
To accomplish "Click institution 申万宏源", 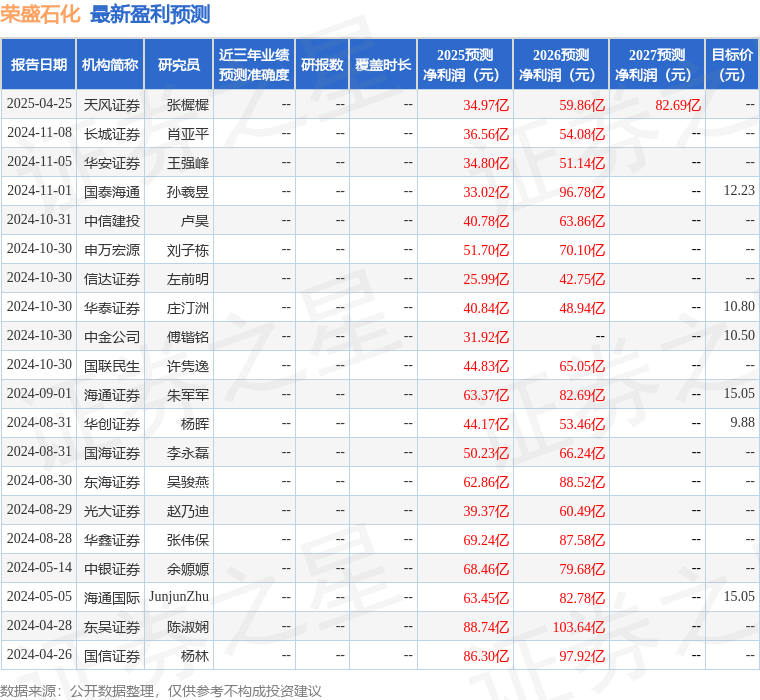I will pyautogui.click(x=112, y=250).
